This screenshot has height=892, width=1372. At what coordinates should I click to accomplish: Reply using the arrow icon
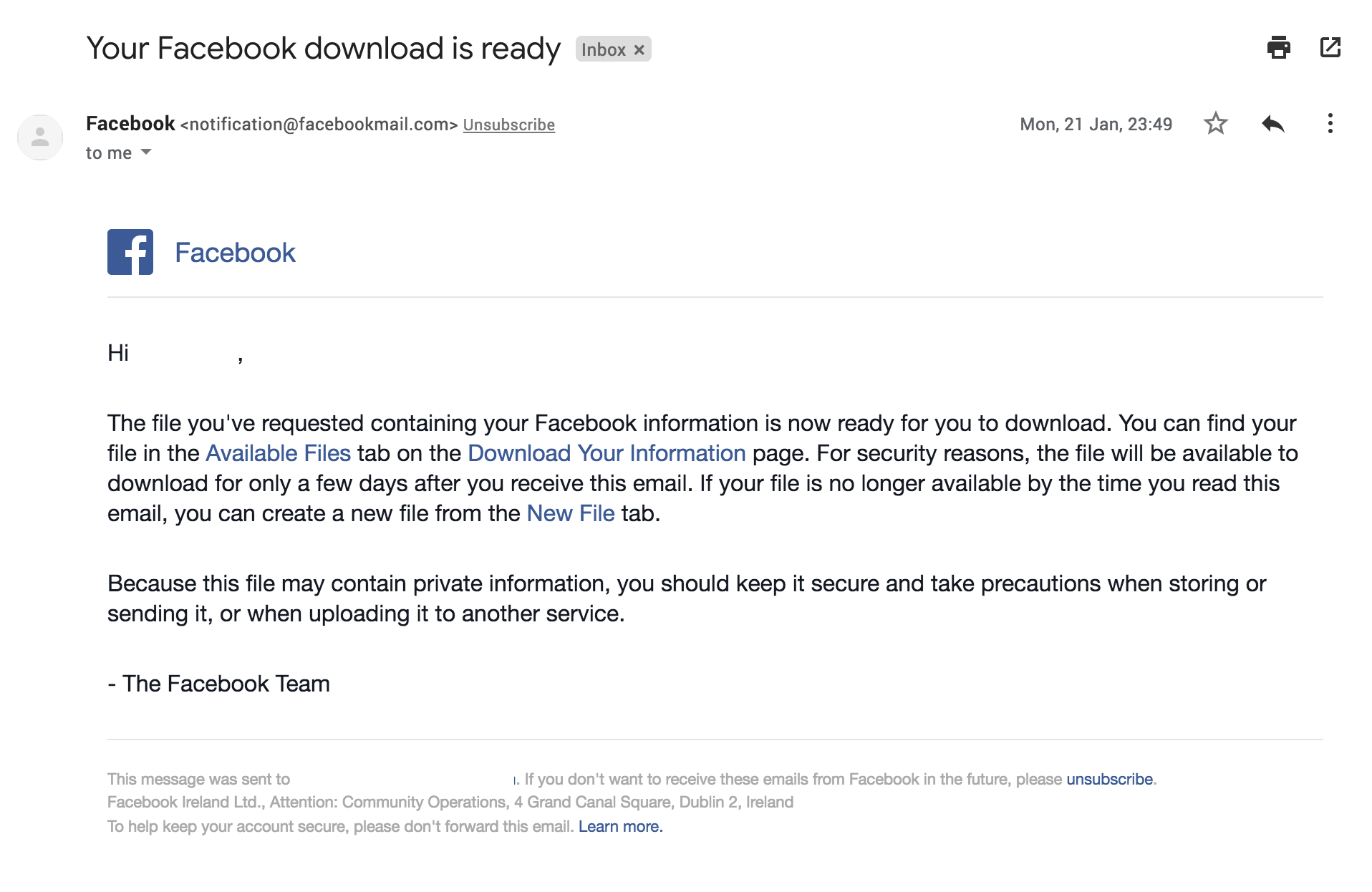pos(1273,124)
